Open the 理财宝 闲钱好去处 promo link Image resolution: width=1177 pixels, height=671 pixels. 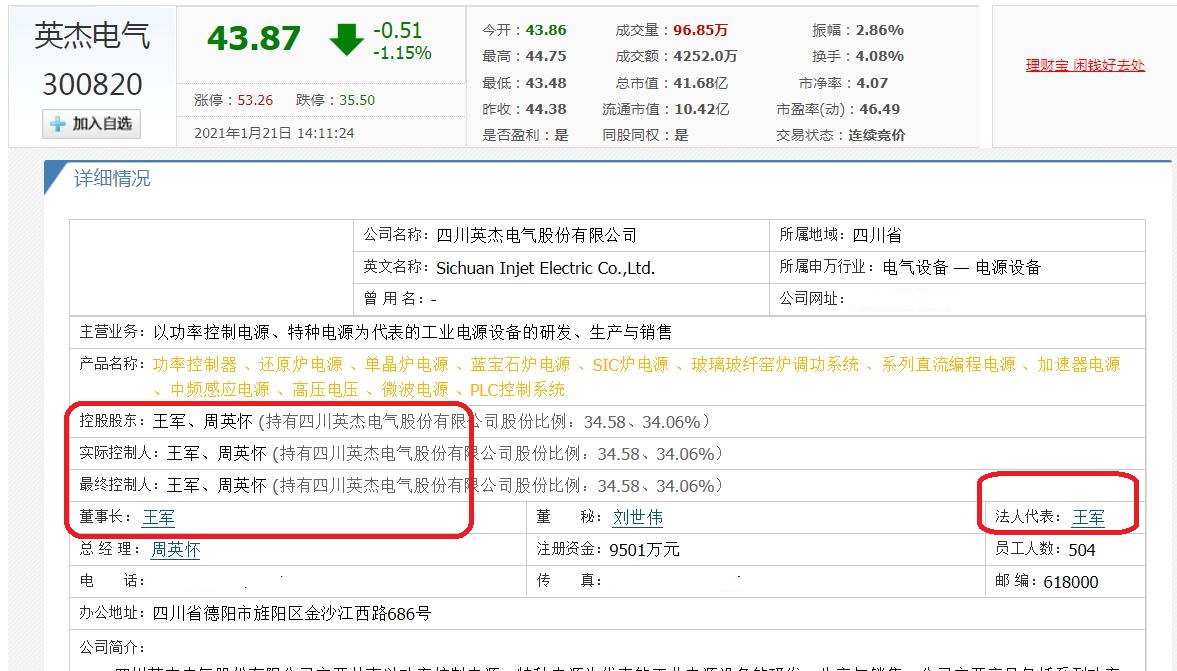(1085, 65)
